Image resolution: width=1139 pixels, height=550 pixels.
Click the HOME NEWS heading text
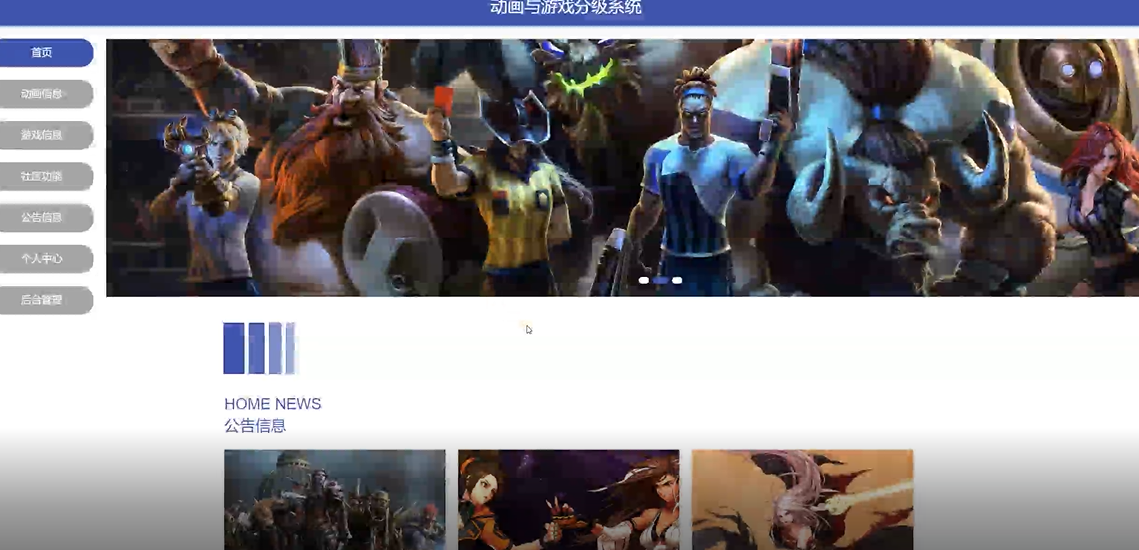pyautogui.click(x=272, y=404)
